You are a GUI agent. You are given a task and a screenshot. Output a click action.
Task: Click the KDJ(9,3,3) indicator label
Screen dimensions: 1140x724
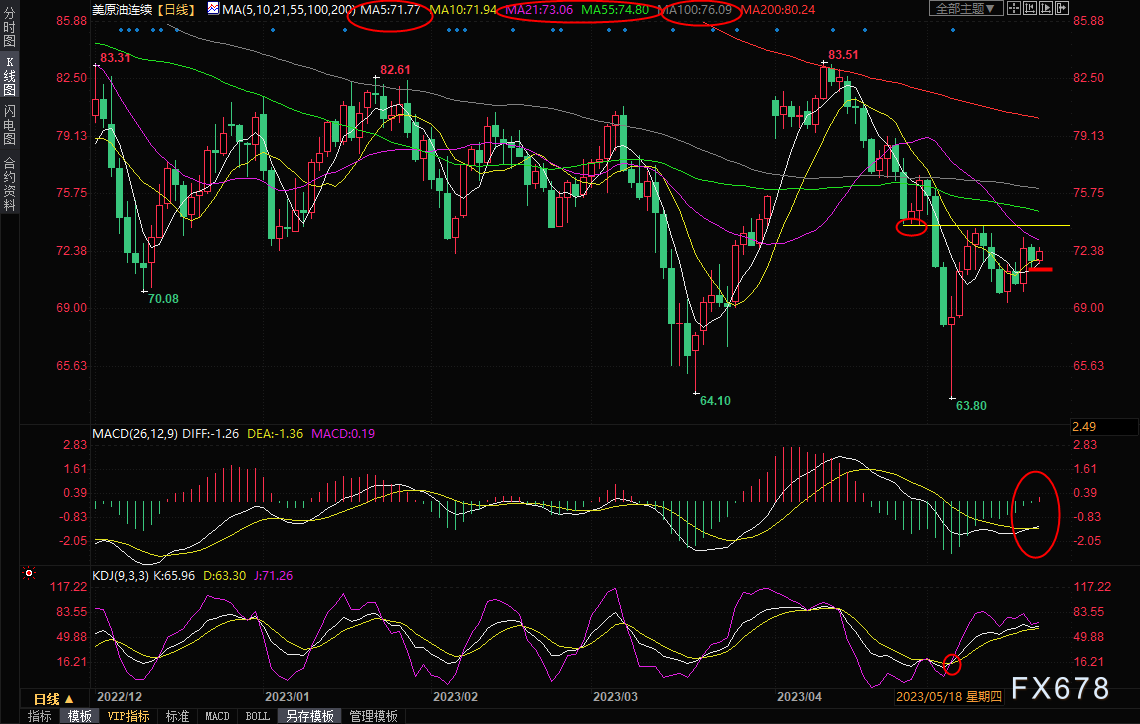(120, 575)
